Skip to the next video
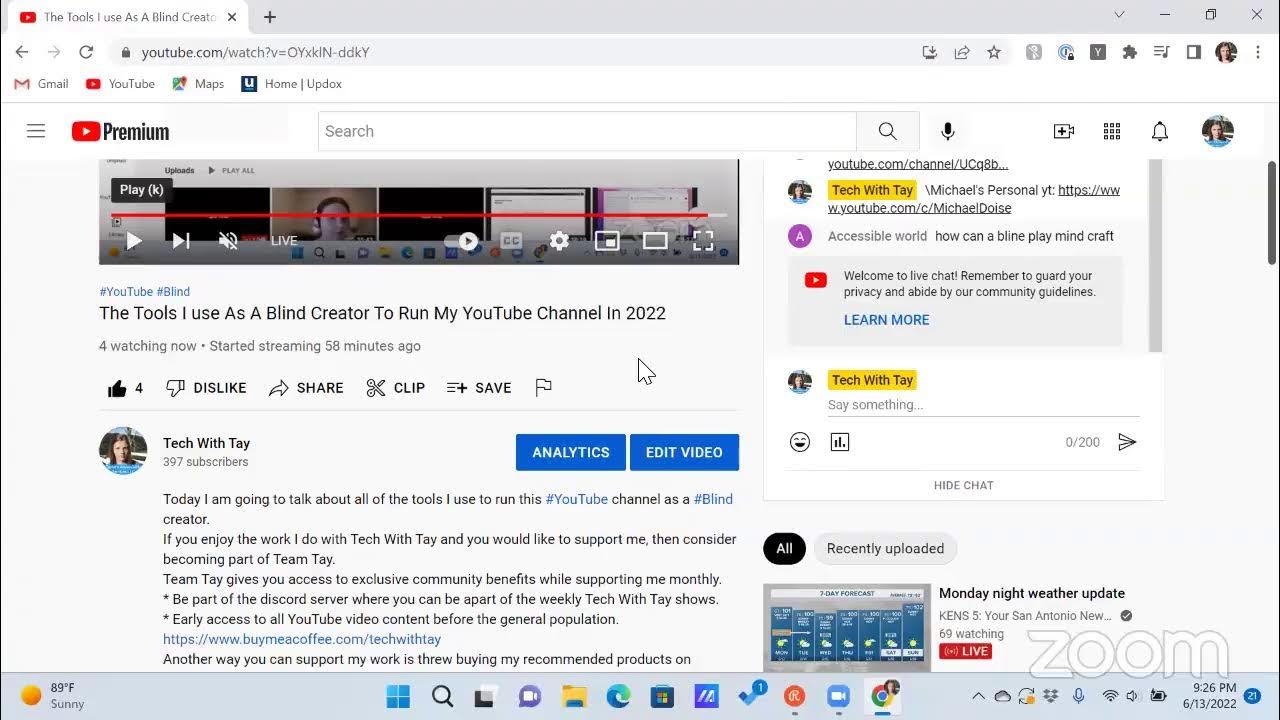The width and height of the screenshot is (1280, 720). click(x=181, y=240)
